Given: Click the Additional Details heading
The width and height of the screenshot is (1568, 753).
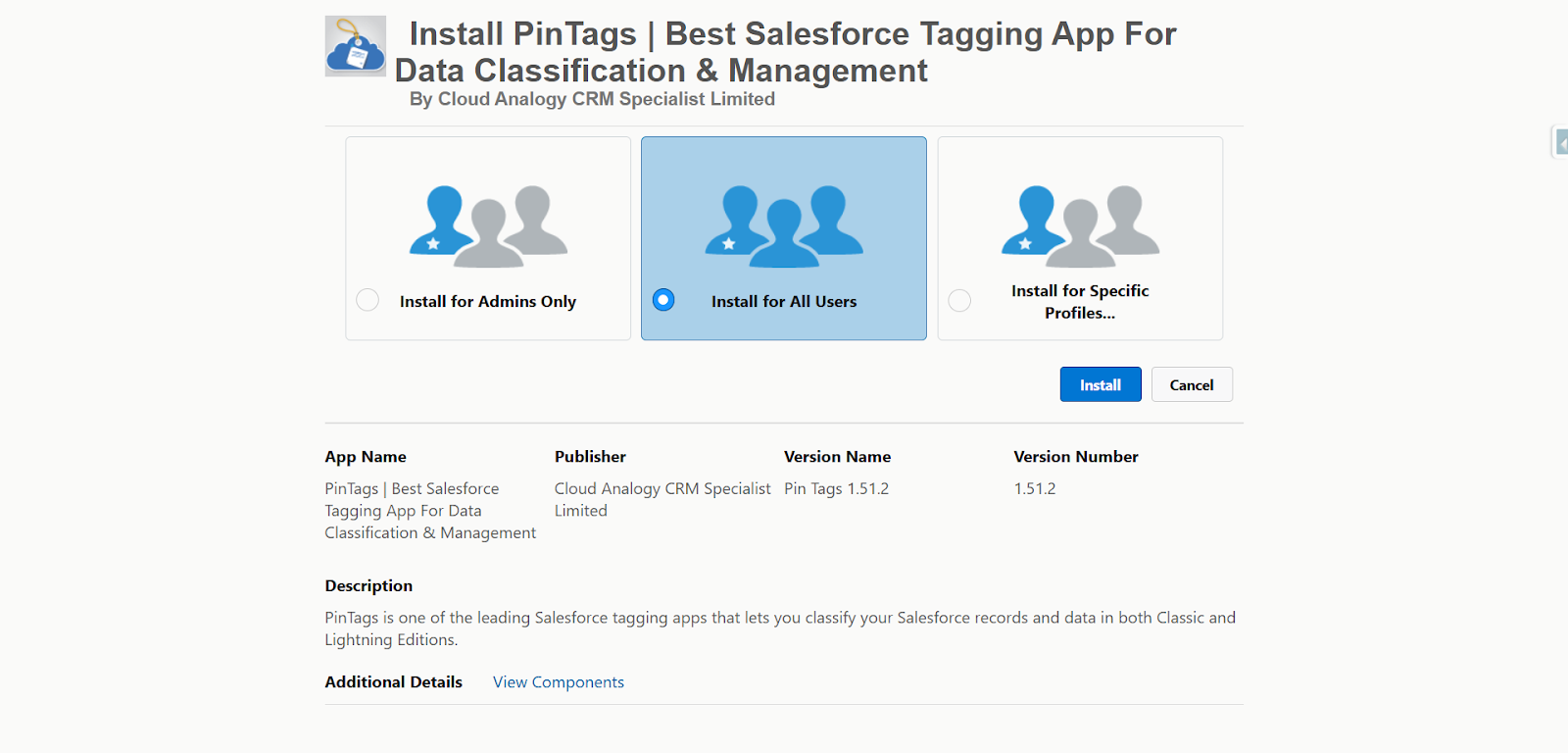Looking at the screenshot, I should (x=393, y=682).
